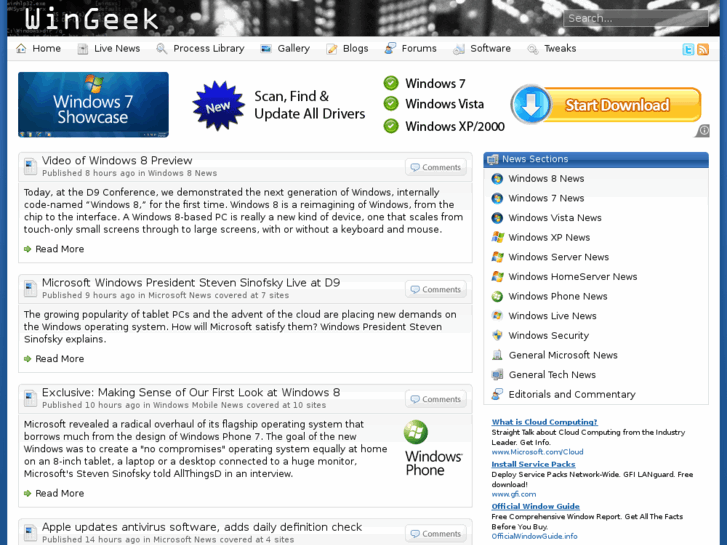This screenshot has height=545, width=727.
Task: Click the Software icon in the nav bar
Action: [459, 49]
